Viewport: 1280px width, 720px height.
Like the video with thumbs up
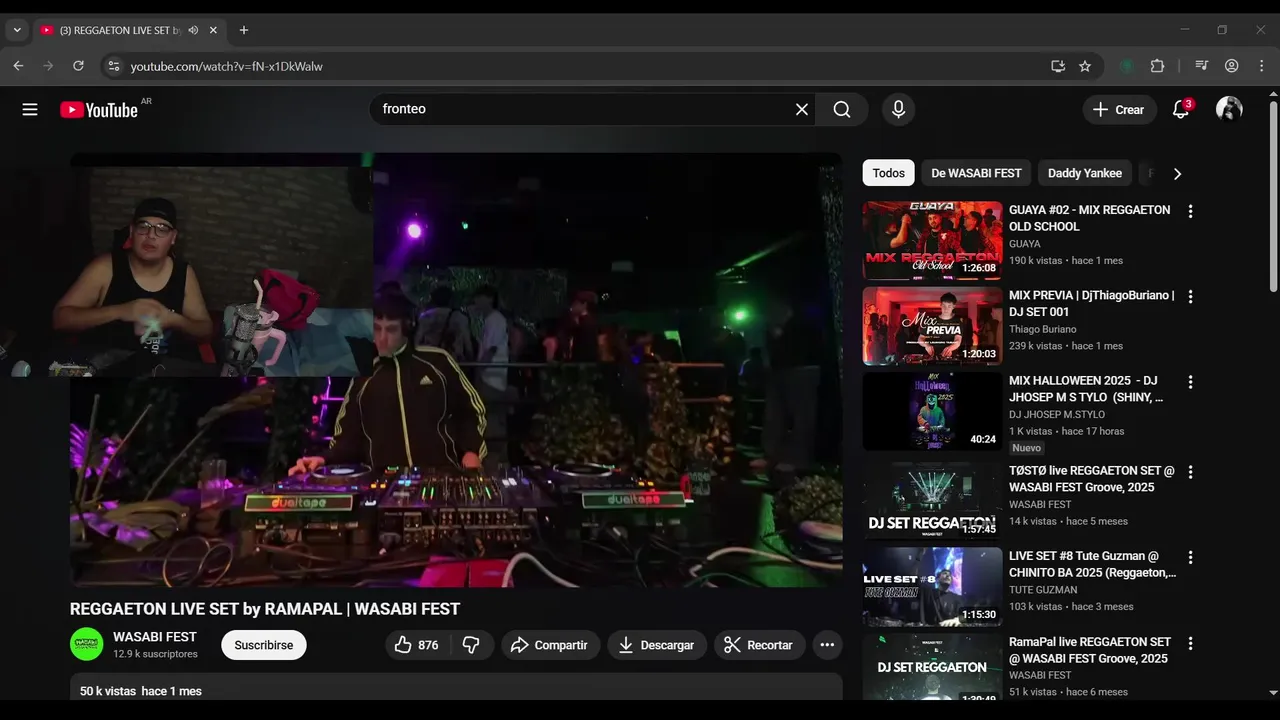coord(417,645)
